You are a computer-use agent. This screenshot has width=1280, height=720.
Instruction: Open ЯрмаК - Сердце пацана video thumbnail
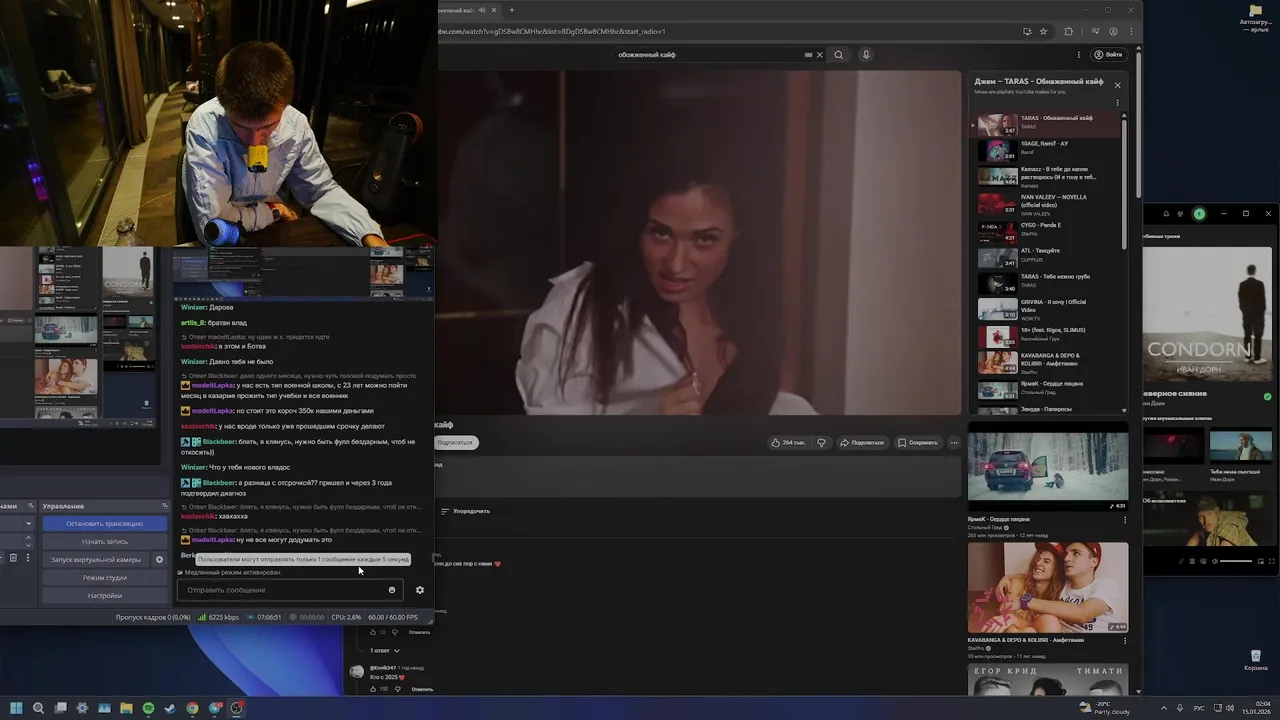(x=1048, y=466)
